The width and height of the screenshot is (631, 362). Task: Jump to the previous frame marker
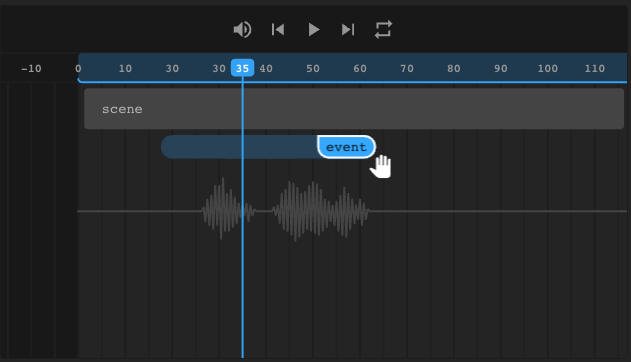pyautogui.click(x=278, y=29)
